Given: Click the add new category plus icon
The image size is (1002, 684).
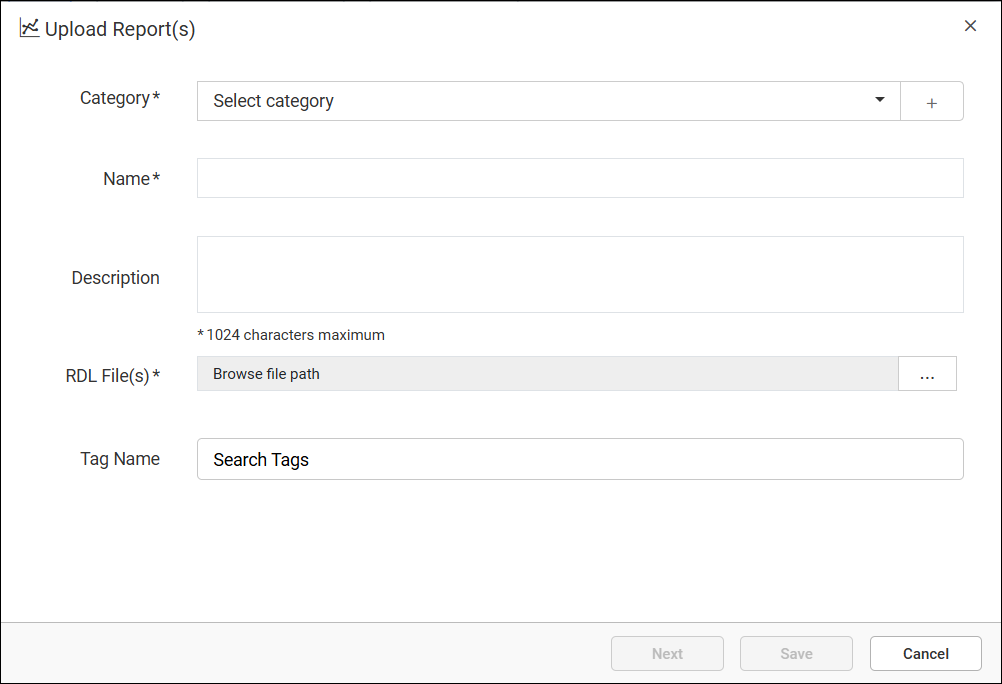Looking at the screenshot, I should click(x=931, y=101).
